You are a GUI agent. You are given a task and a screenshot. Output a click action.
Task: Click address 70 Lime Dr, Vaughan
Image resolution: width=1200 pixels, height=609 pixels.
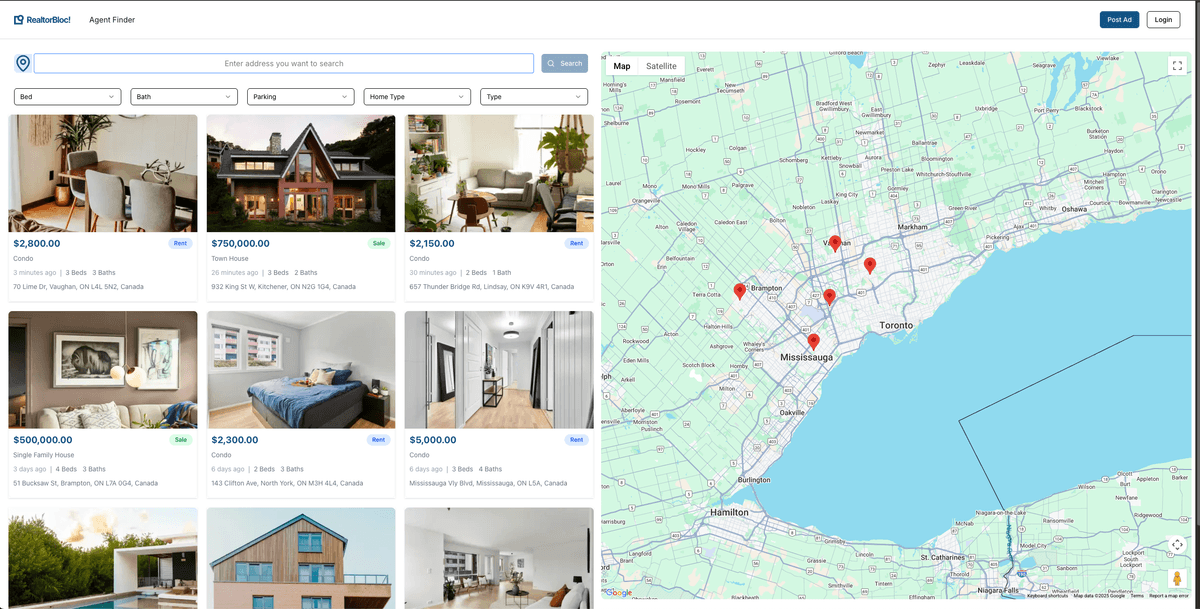[78, 287]
